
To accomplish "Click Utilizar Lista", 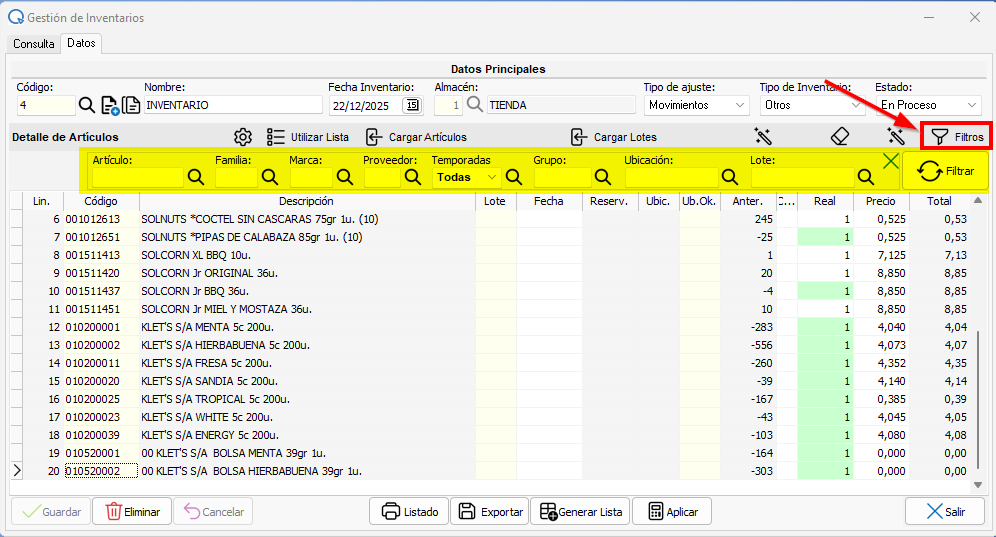I will 308,137.
